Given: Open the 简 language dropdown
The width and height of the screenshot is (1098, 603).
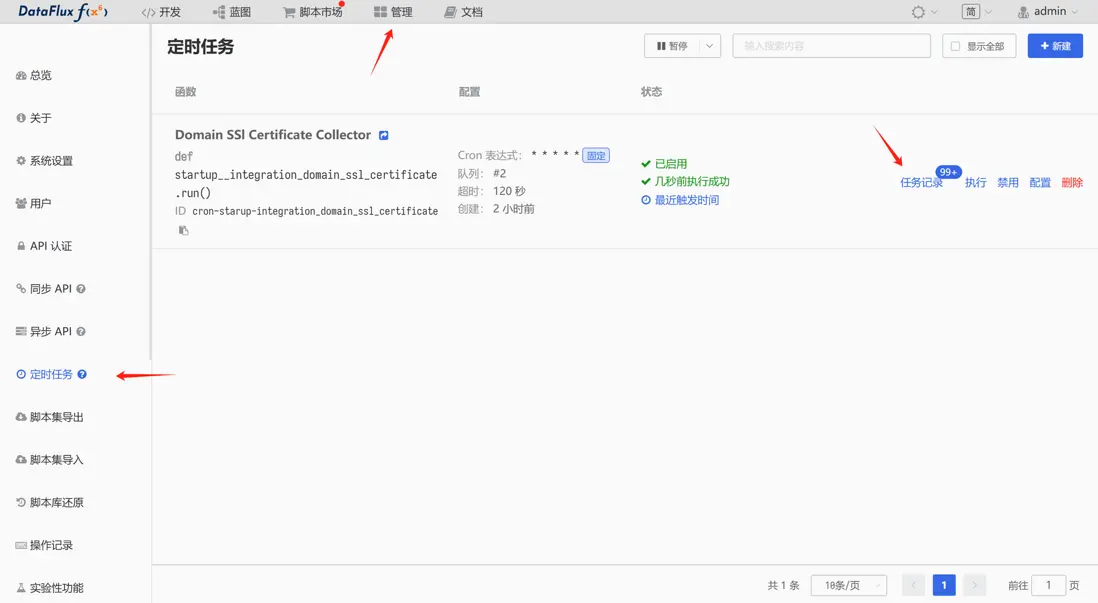Looking at the screenshot, I should (978, 12).
